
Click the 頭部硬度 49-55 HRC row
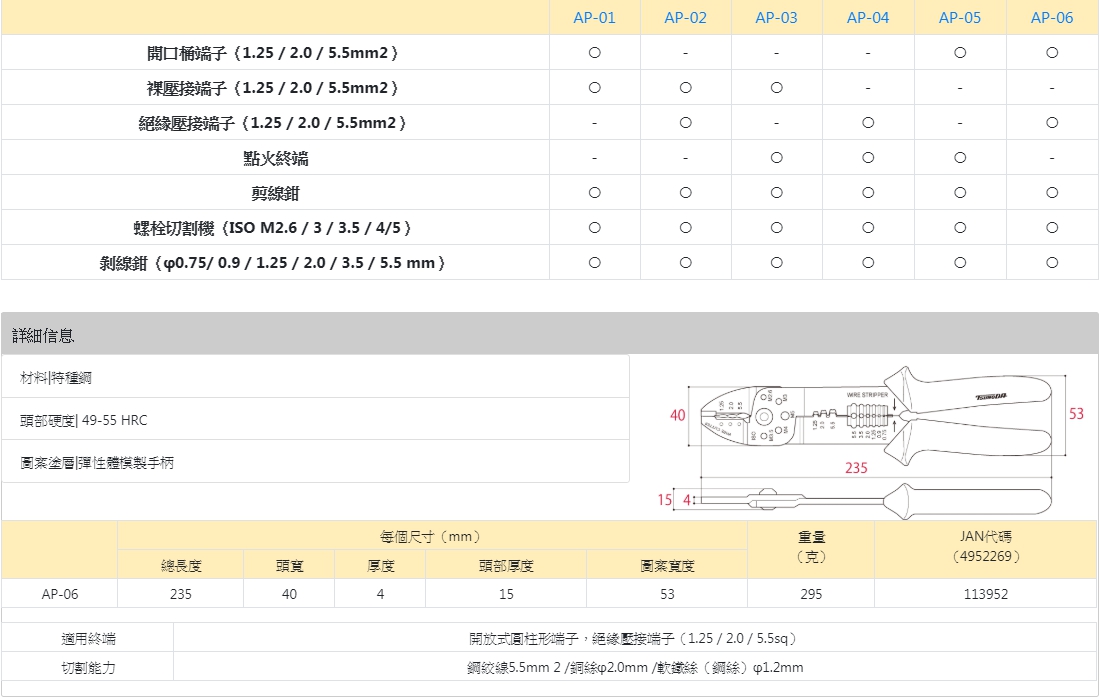pos(84,420)
